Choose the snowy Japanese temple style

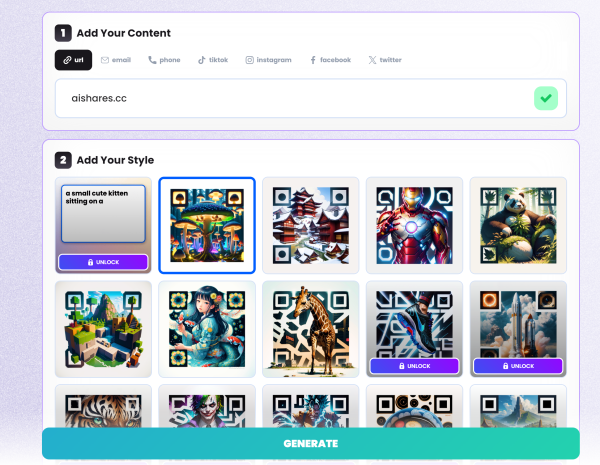[x=311, y=225]
